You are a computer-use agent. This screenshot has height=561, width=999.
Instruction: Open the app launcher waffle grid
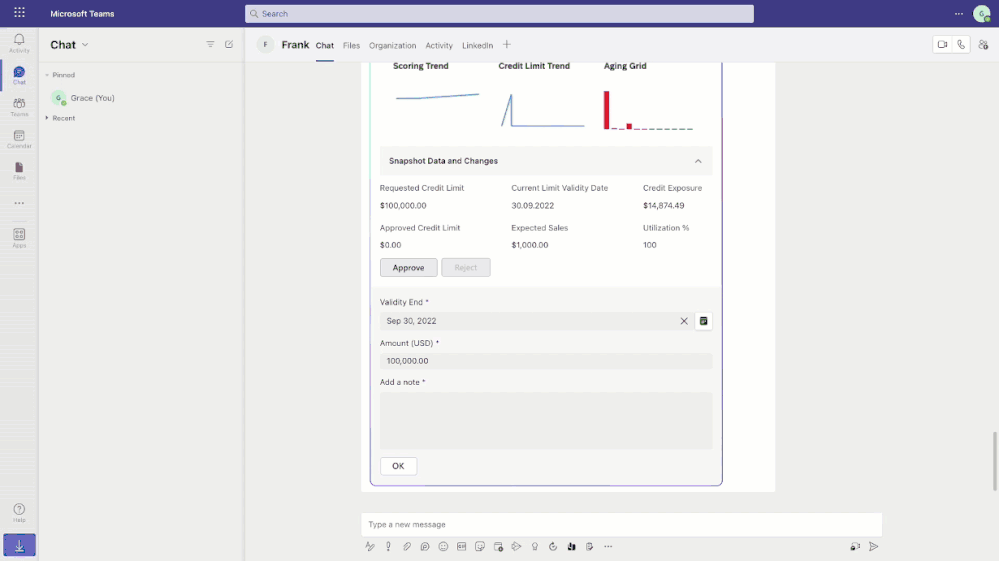(x=19, y=13)
